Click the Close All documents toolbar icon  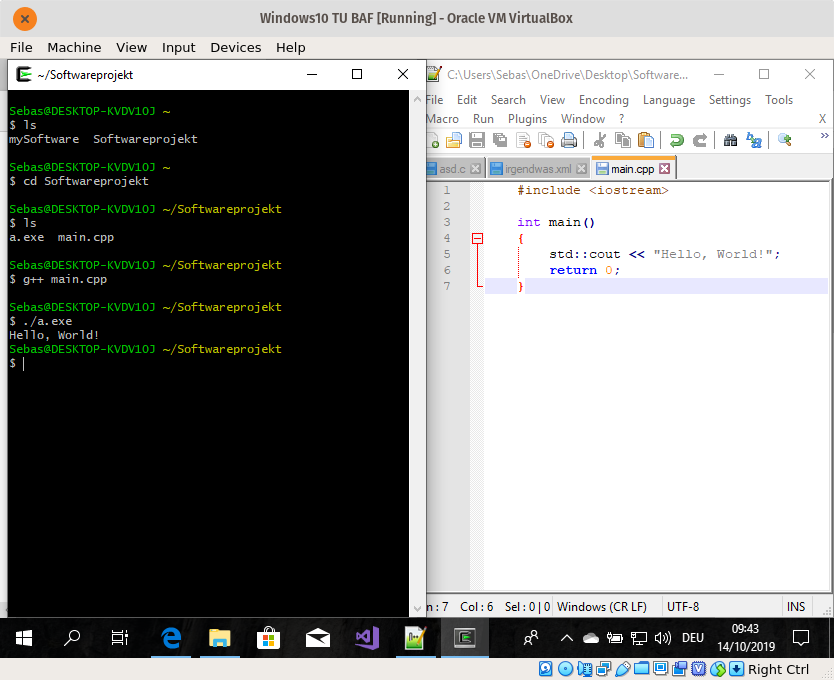(546, 140)
